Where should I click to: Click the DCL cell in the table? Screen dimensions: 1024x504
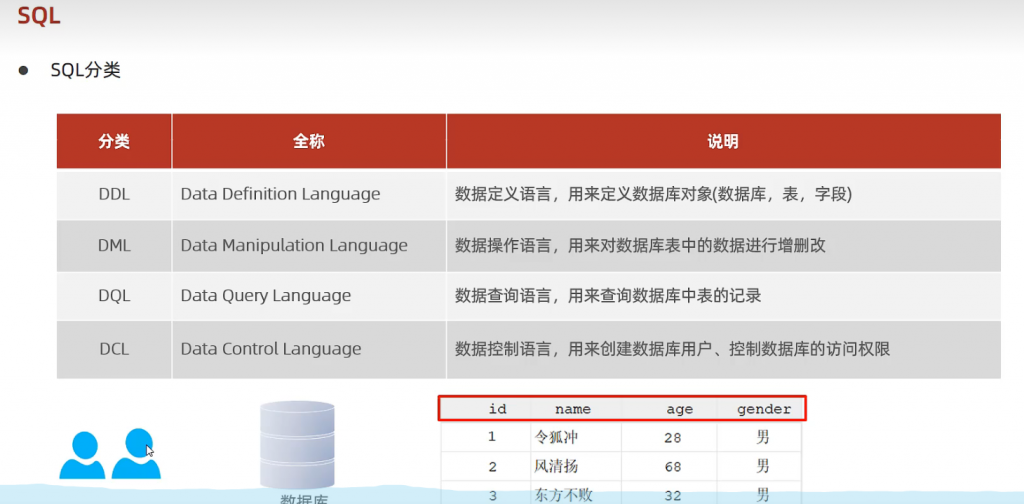114,349
